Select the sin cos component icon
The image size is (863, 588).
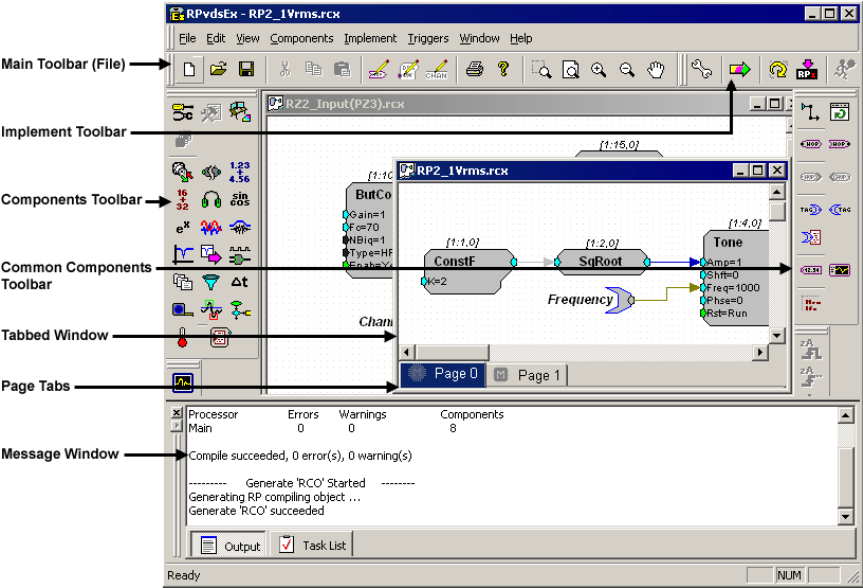(240, 199)
